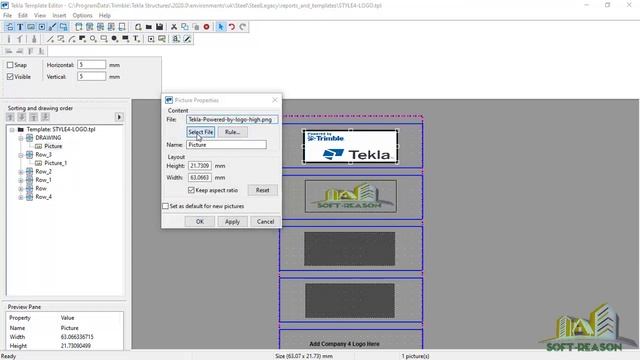
Task: Toggle the Visible grid checkbox
Action: click(x=10, y=77)
